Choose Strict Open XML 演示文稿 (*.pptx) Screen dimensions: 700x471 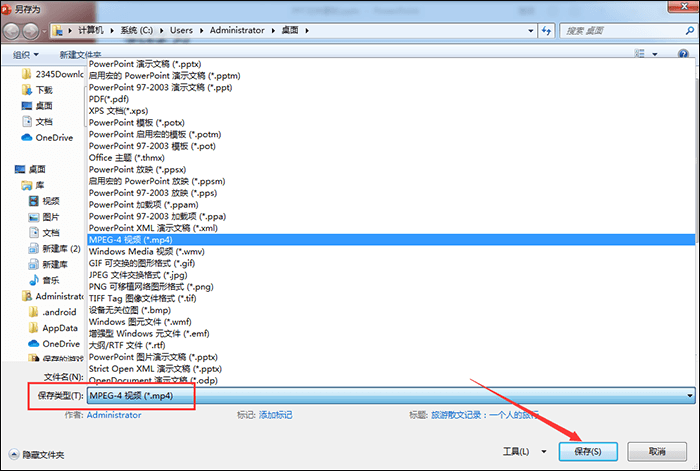point(391,369)
